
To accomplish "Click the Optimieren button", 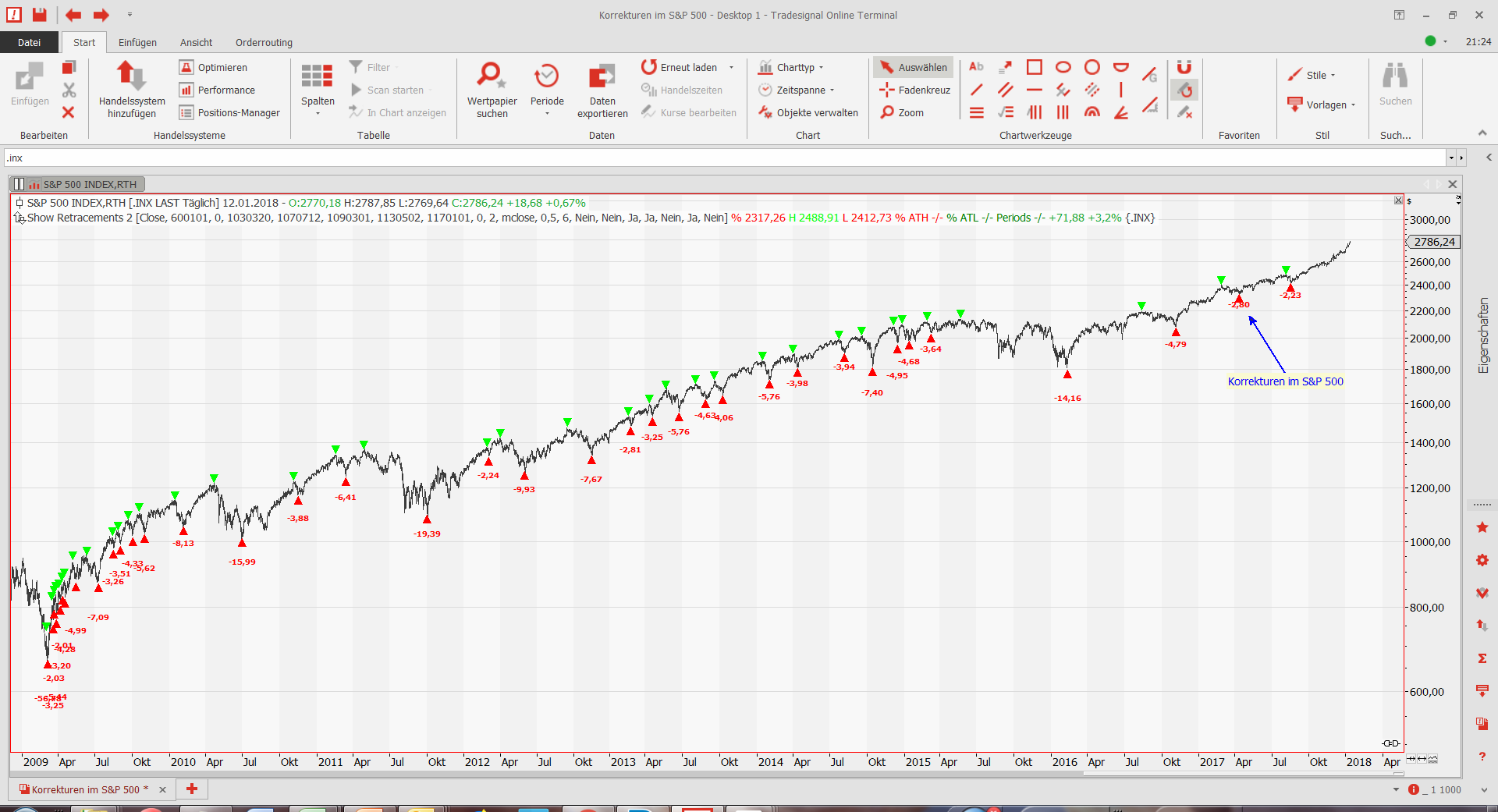I will tap(214, 67).
